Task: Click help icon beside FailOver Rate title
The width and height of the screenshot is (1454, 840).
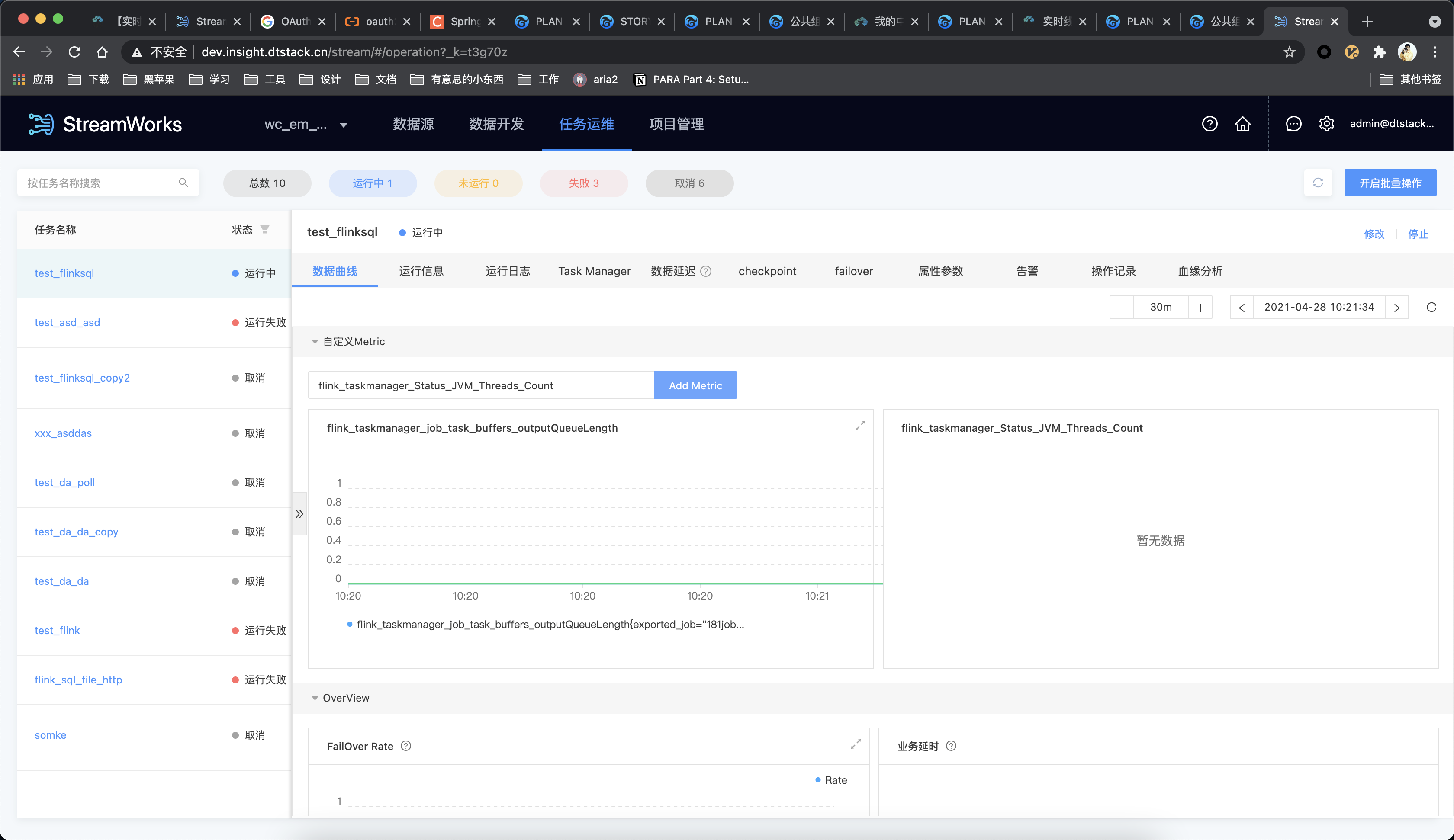Action: pyautogui.click(x=405, y=745)
